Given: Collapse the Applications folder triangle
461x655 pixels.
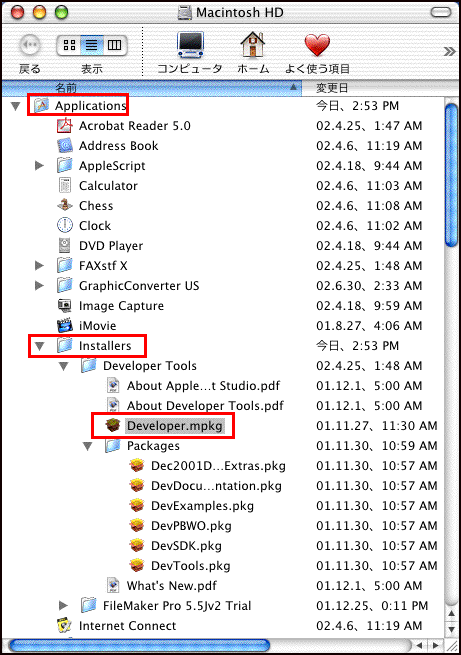Looking at the screenshot, I should pos(16,106).
